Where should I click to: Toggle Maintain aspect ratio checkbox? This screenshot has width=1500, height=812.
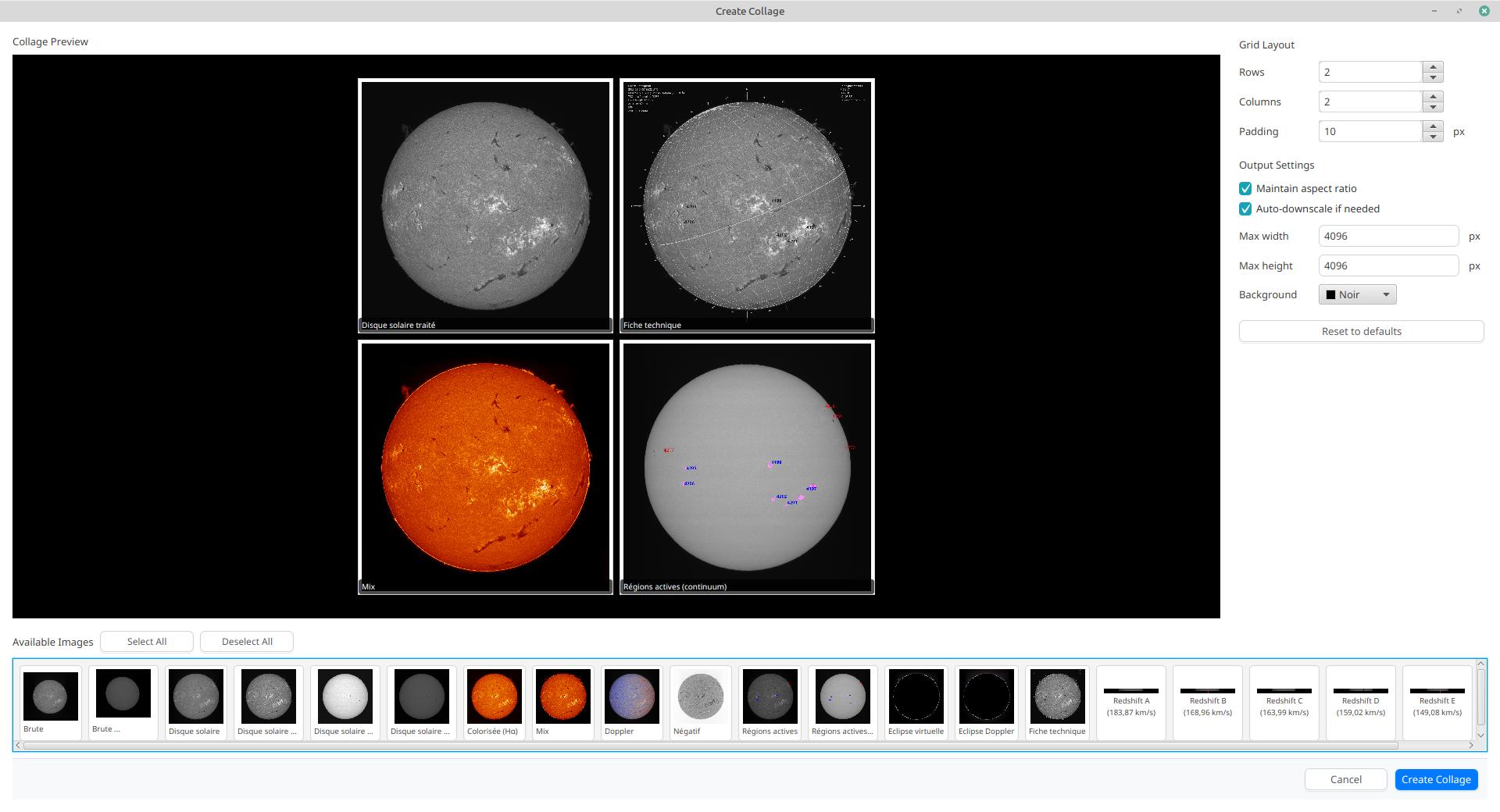click(1245, 189)
